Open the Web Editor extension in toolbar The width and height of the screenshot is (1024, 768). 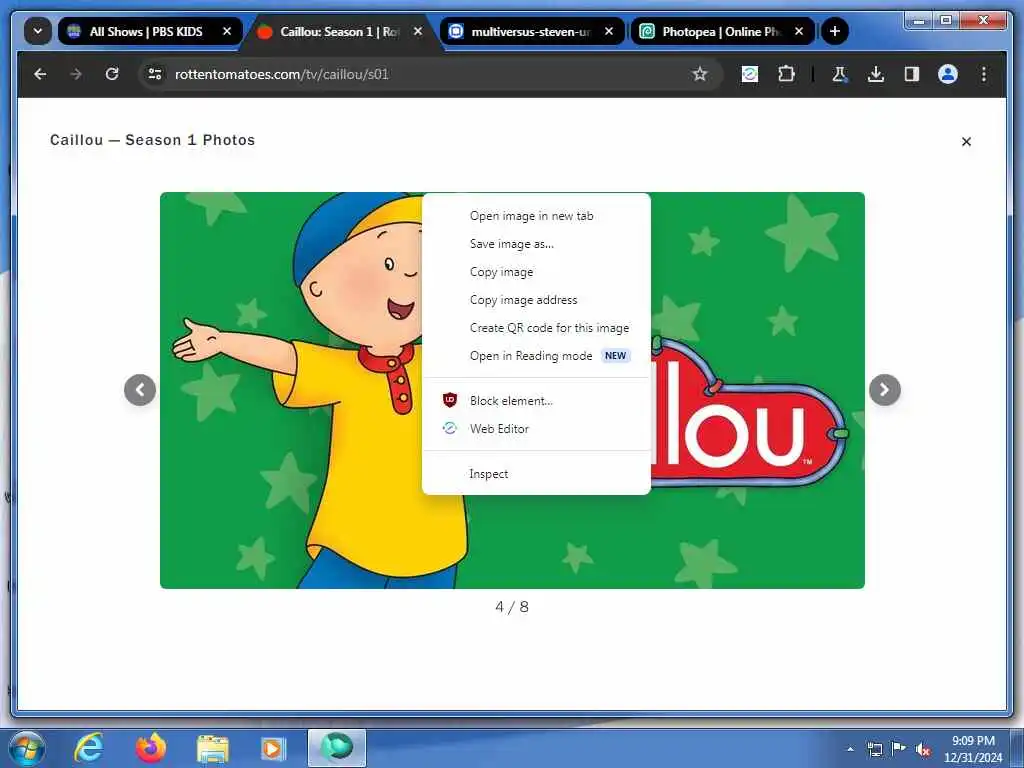click(x=750, y=74)
